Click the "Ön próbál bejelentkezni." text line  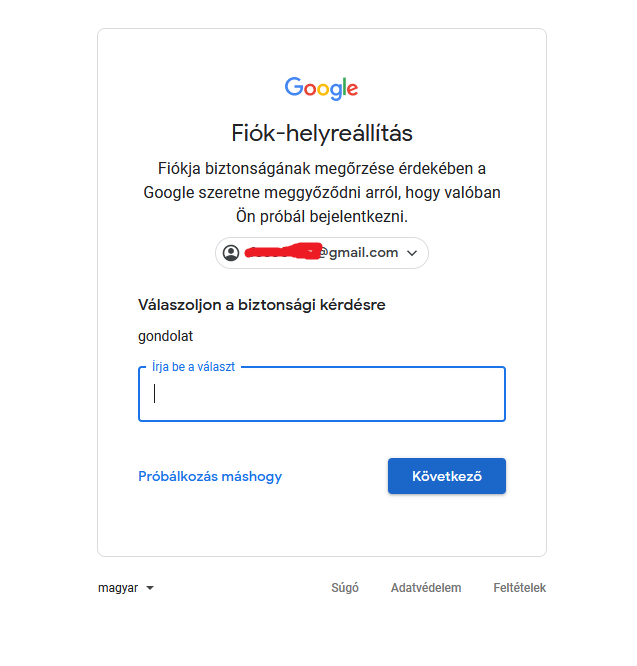[321, 216]
